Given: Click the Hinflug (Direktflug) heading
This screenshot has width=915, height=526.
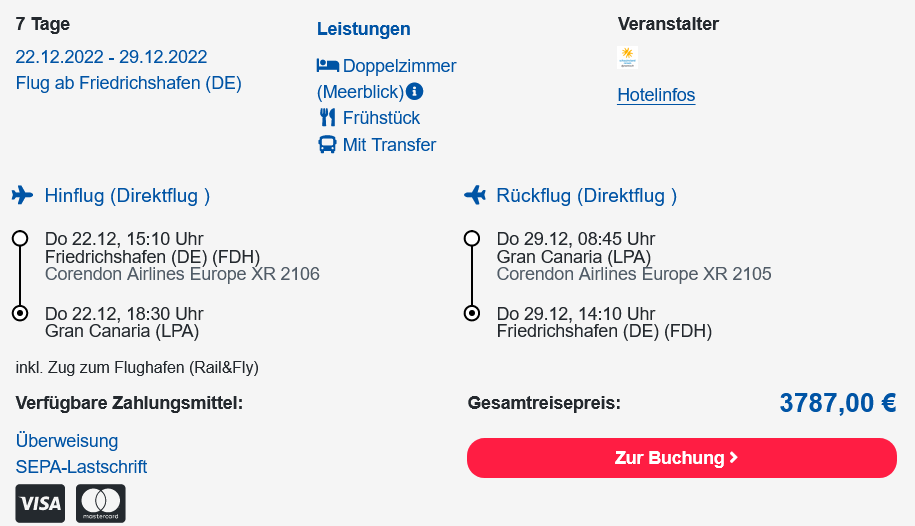Looking at the screenshot, I should (127, 196).
